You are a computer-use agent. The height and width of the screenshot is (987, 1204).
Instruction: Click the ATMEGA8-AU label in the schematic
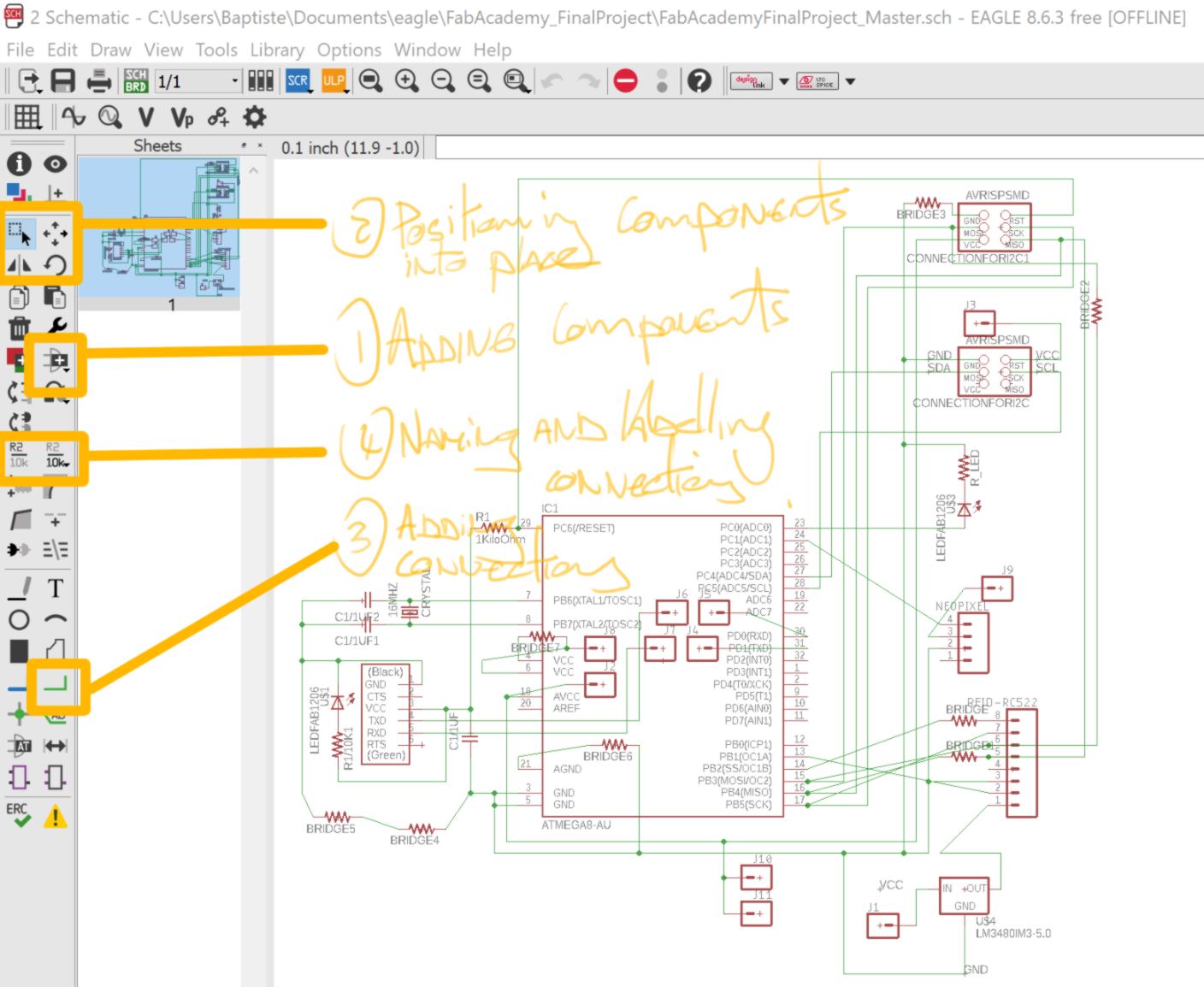tap(576, 824)
